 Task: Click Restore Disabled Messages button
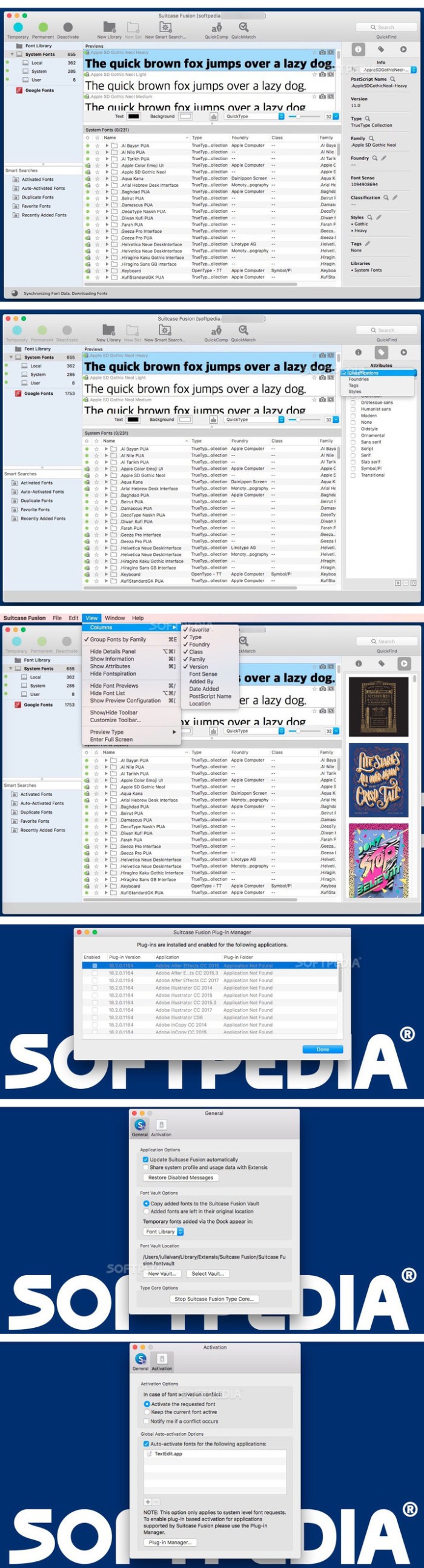coord(181,1178)
